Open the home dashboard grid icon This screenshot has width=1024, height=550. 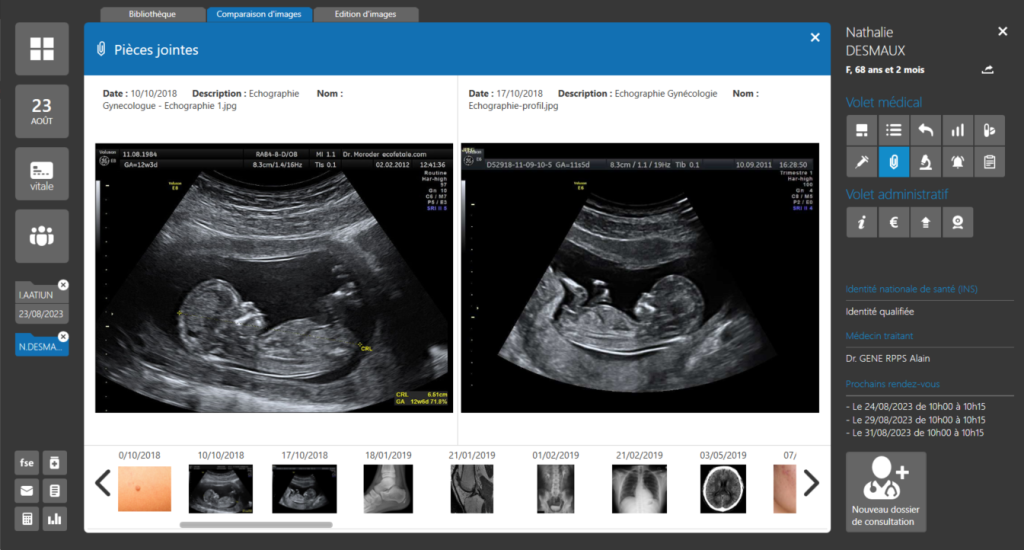pyautogui.click(x=42, y=49)
